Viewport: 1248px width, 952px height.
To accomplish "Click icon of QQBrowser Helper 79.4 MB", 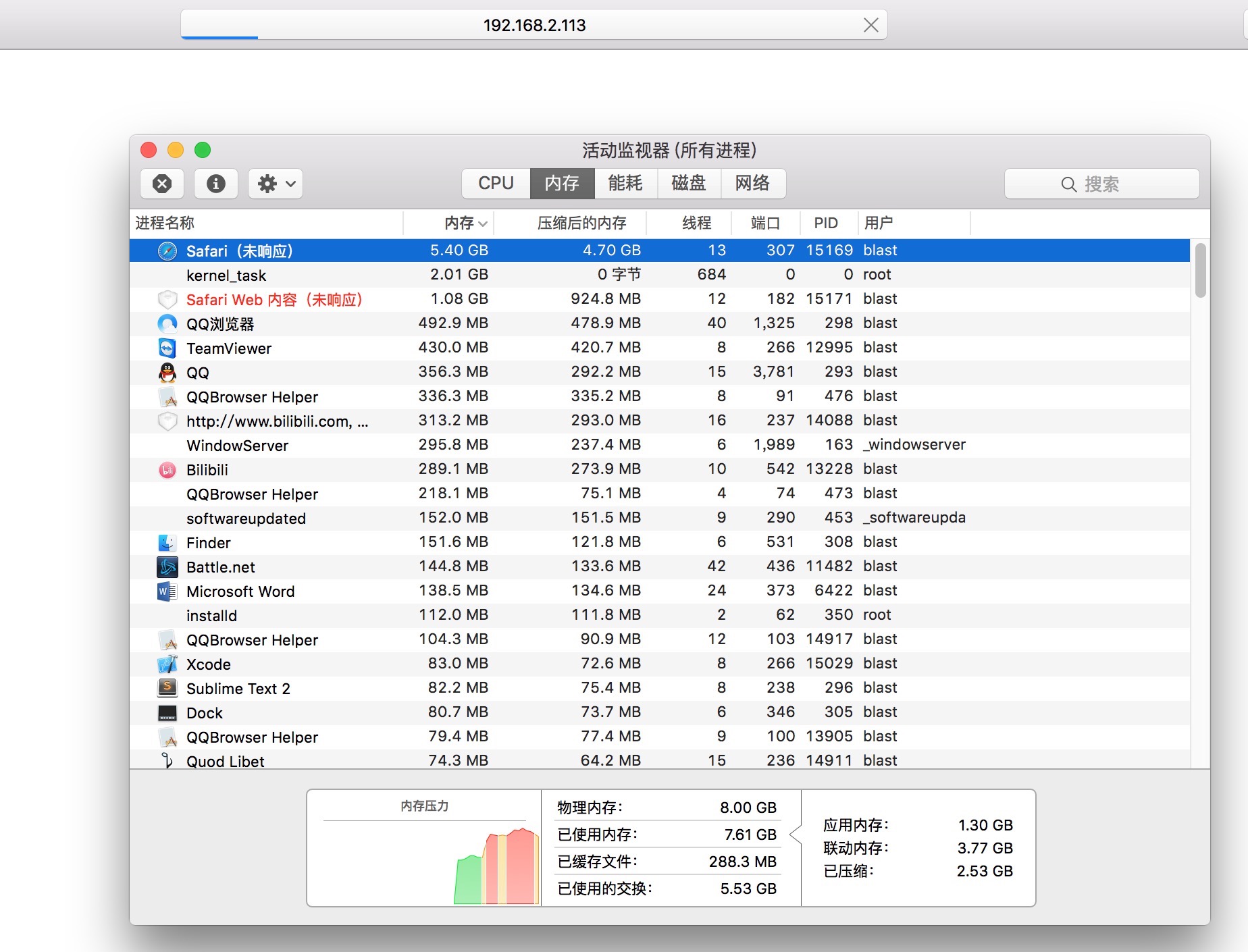I will [167, 737].
